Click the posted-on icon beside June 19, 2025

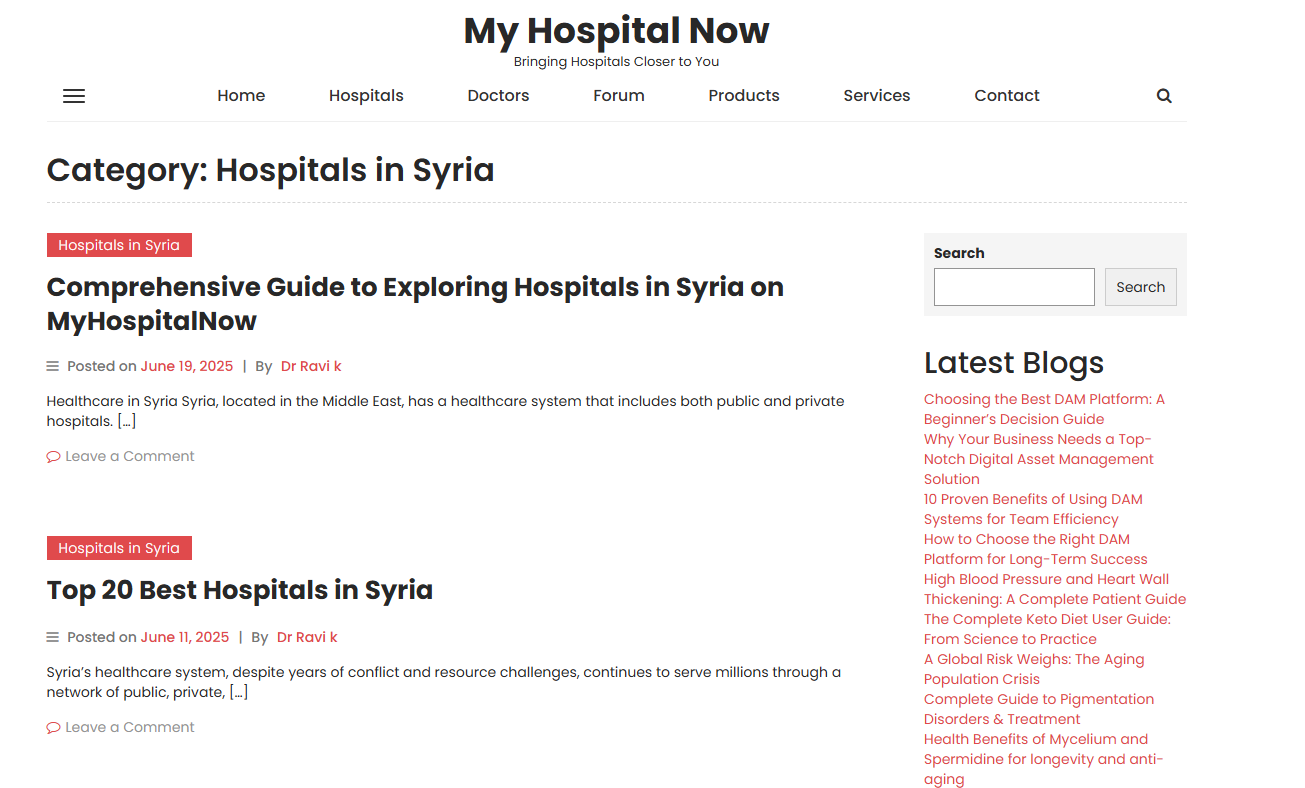pos(51,365)
